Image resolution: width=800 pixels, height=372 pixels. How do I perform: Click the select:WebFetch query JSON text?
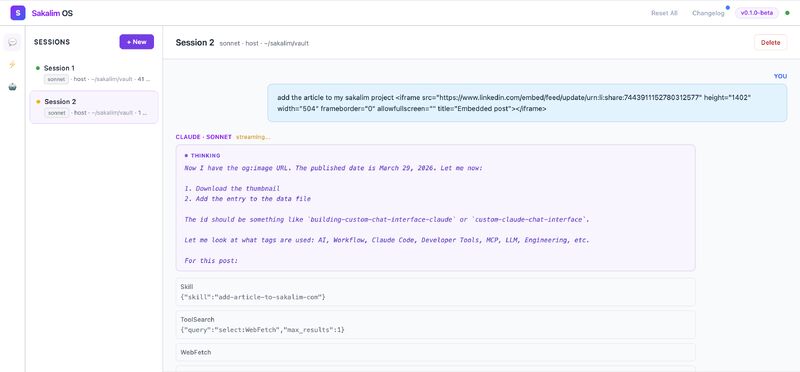pos(263,330)
